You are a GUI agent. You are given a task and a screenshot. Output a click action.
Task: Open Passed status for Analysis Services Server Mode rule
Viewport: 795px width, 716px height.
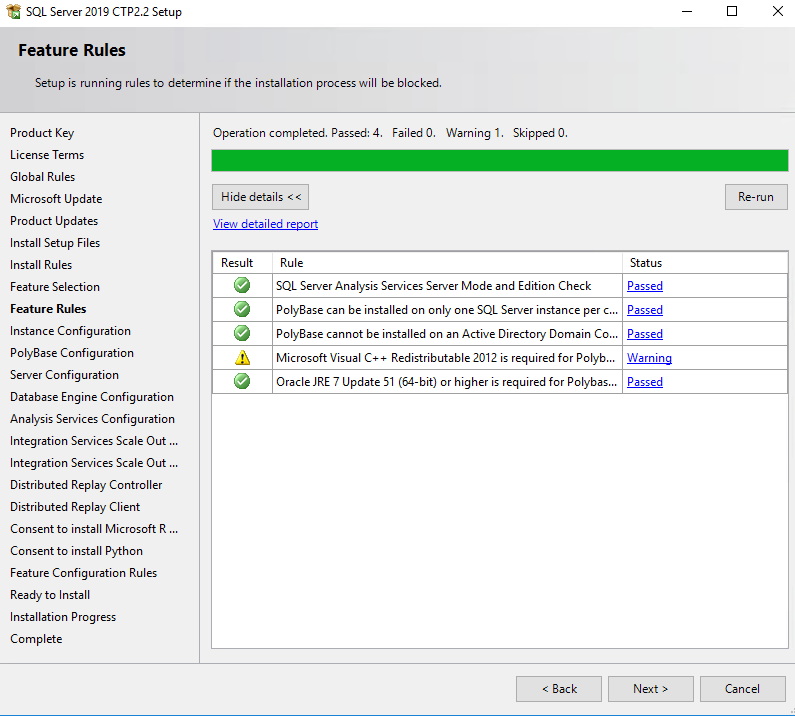(644, 286)
